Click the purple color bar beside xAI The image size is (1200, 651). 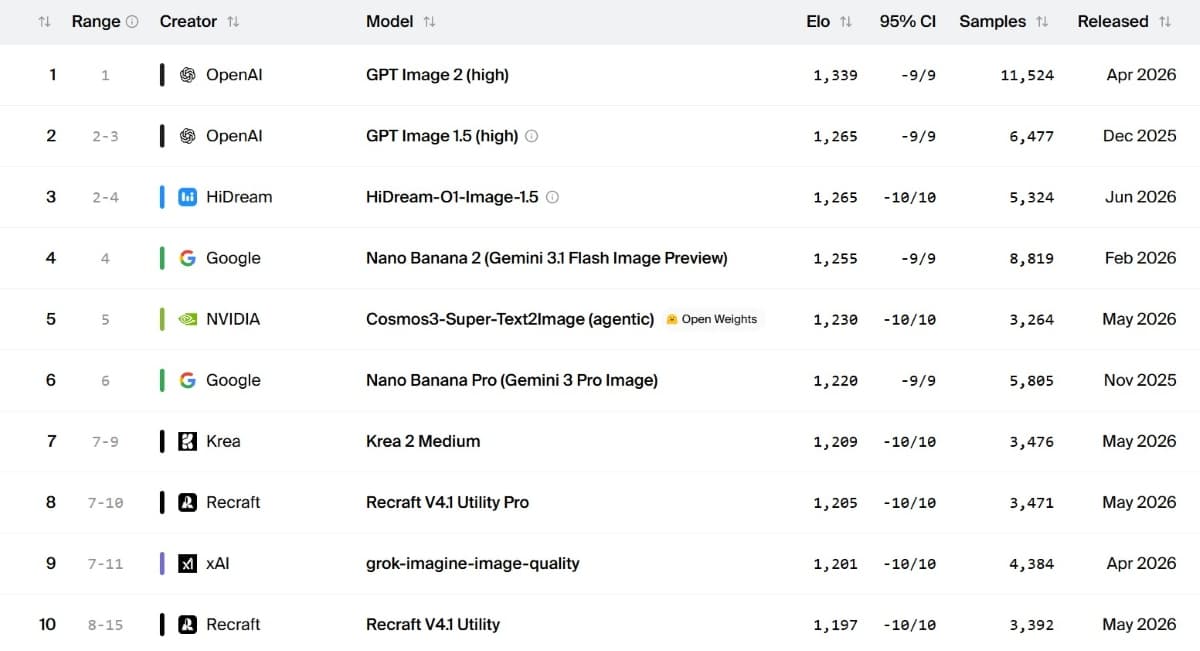point(162,563)
